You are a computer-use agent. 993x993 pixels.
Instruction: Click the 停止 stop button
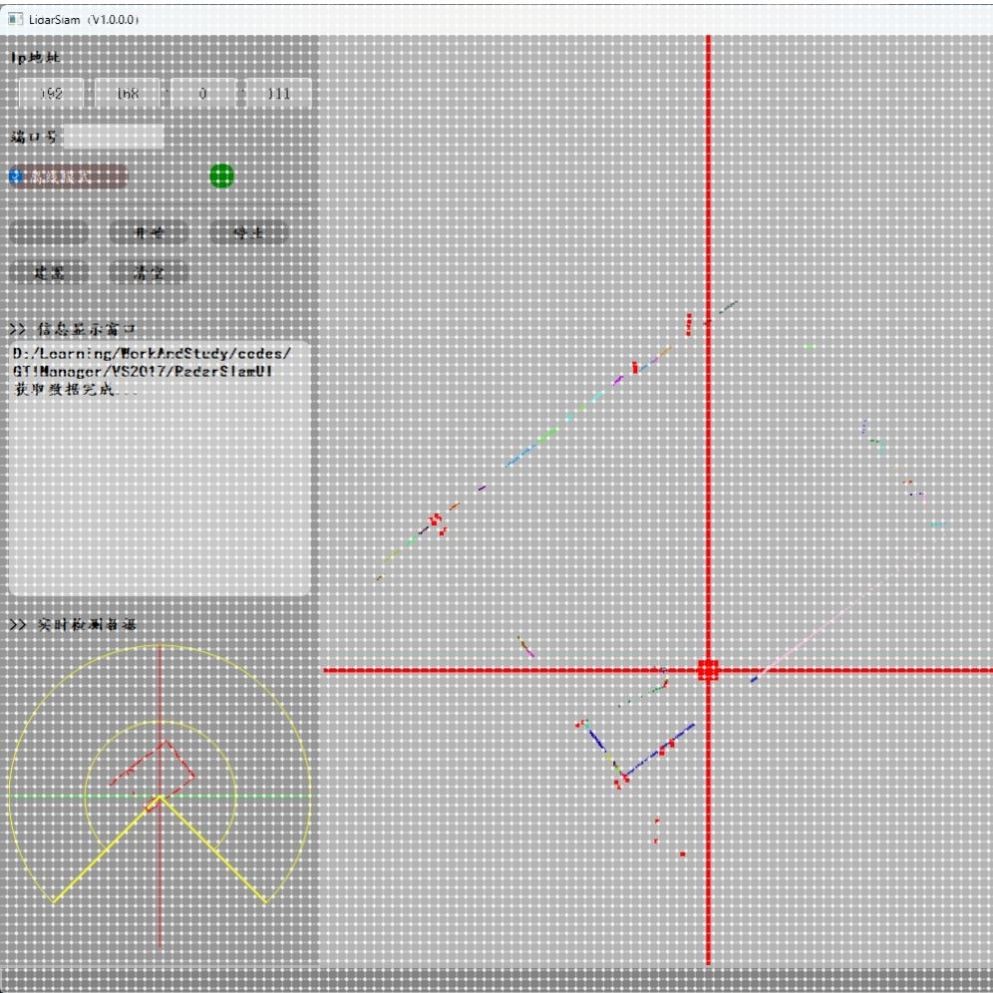click(x=249, y=232)
